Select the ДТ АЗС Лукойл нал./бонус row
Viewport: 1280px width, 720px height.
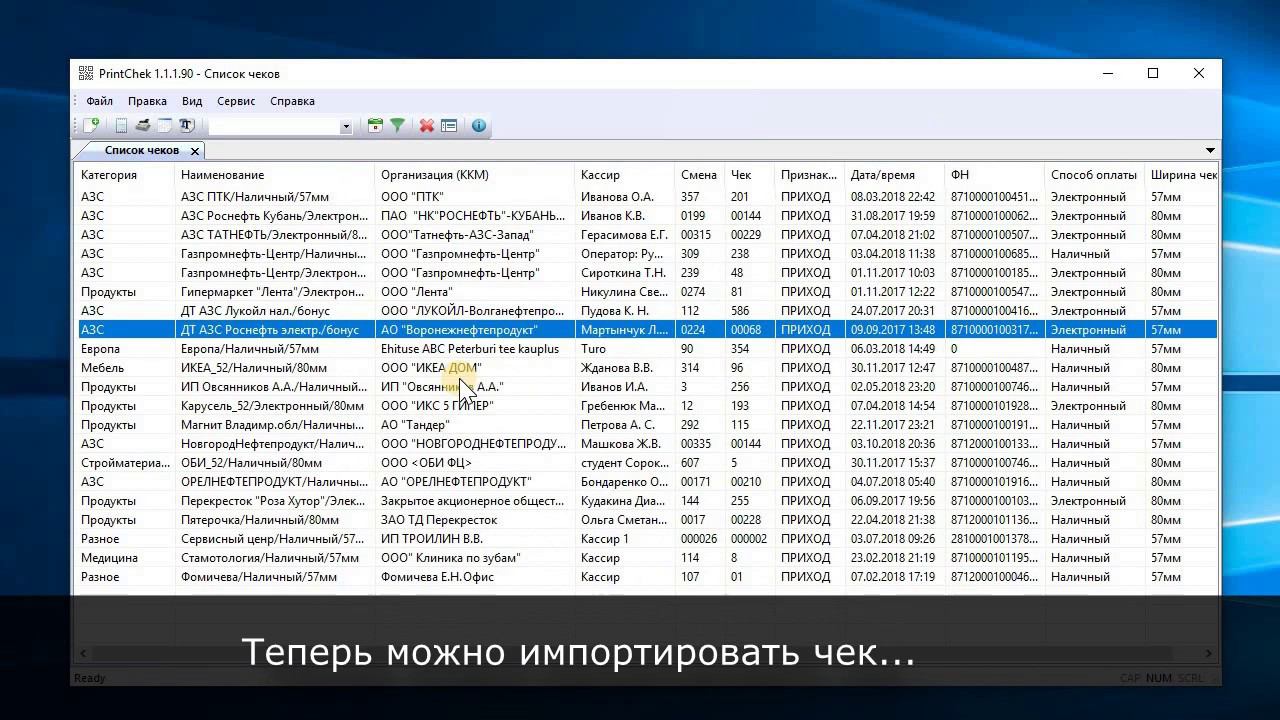pyautogui.click(x=646, y=311)
